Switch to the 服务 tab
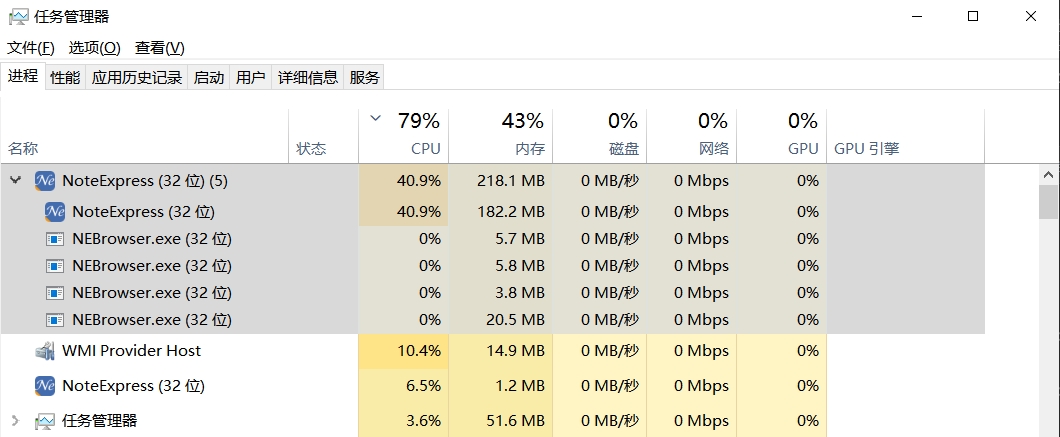Viewport: 1060px width, 437px height. point(364,77)
